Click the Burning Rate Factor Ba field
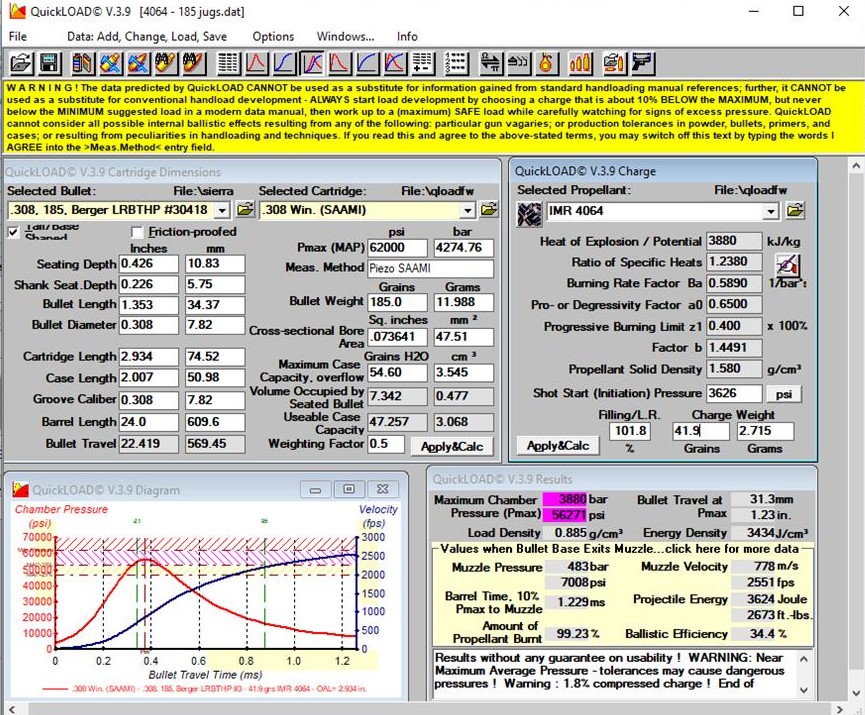This screenshot has height=715, width=865. tap(734, 284)
